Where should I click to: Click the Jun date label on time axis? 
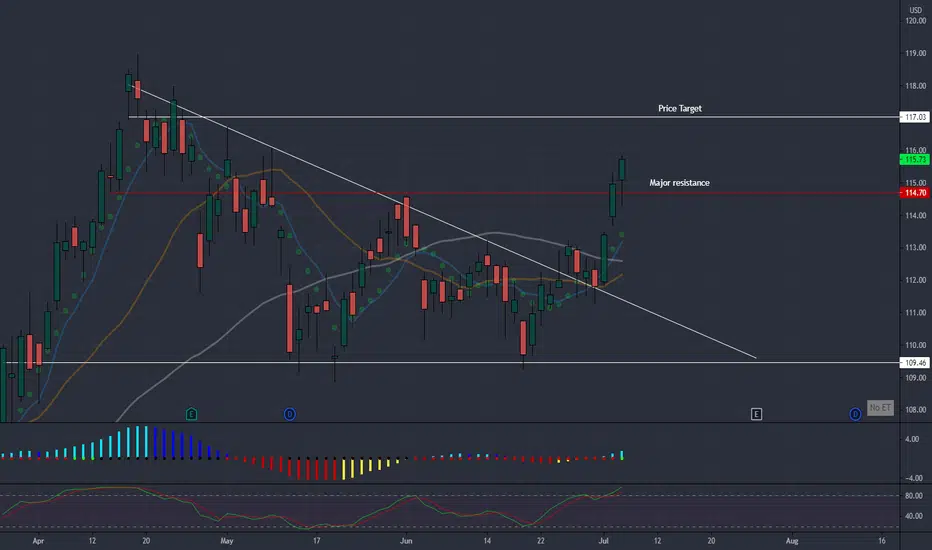pyautogui.click(x=406, y=541)
